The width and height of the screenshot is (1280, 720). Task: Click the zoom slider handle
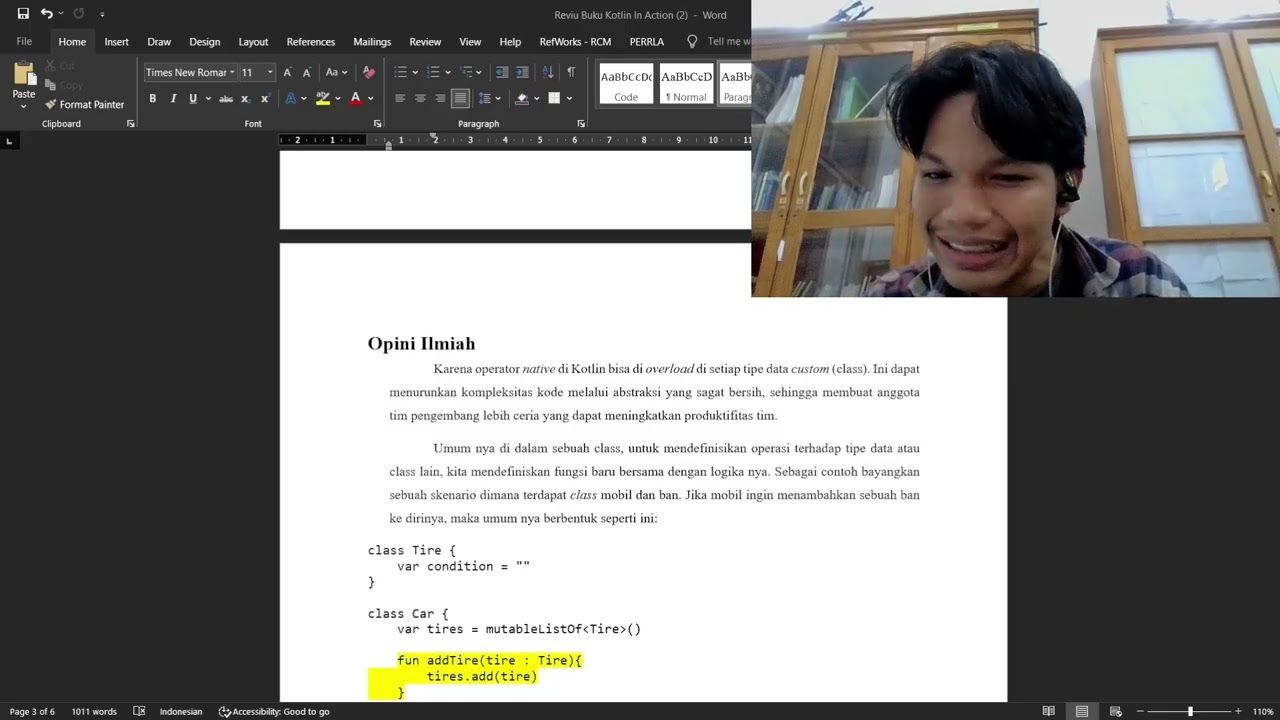pyautogui.click(x=1190, y=712)
